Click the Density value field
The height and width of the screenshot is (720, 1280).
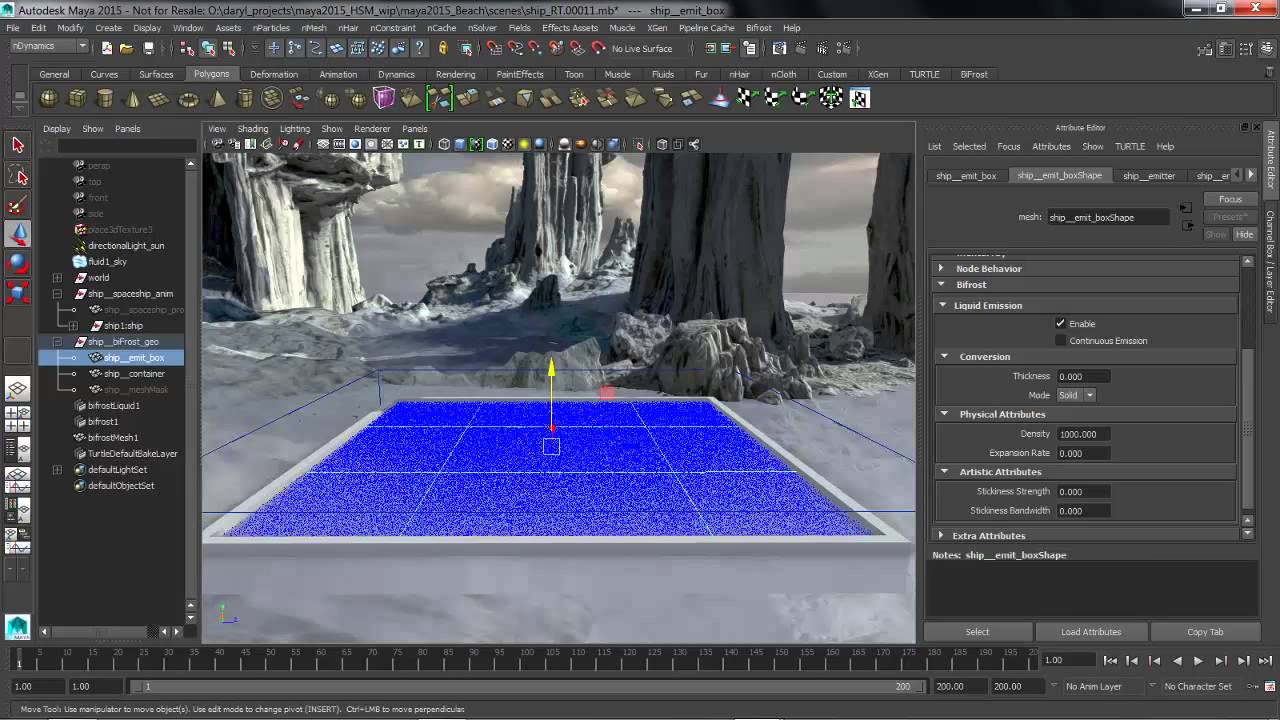tap(1084, 434)
